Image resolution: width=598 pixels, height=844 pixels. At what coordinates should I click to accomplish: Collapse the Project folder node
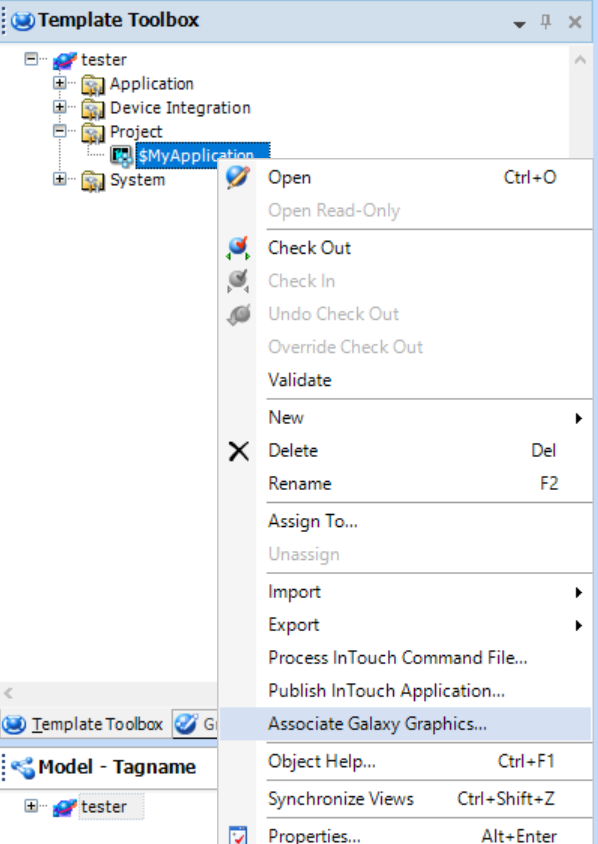60,131
